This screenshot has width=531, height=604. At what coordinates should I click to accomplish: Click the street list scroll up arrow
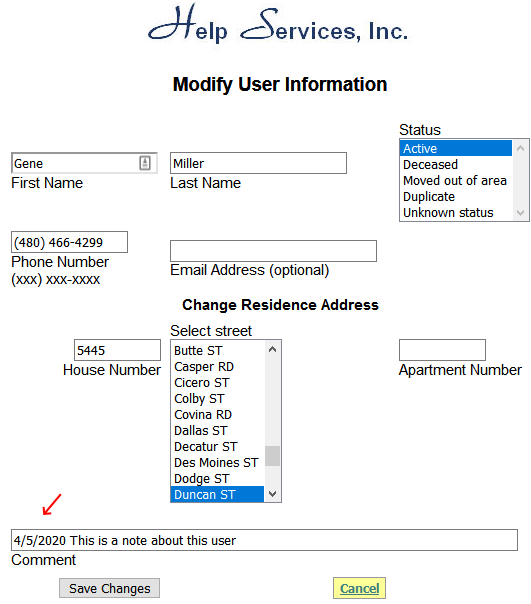tap(272, 349)
